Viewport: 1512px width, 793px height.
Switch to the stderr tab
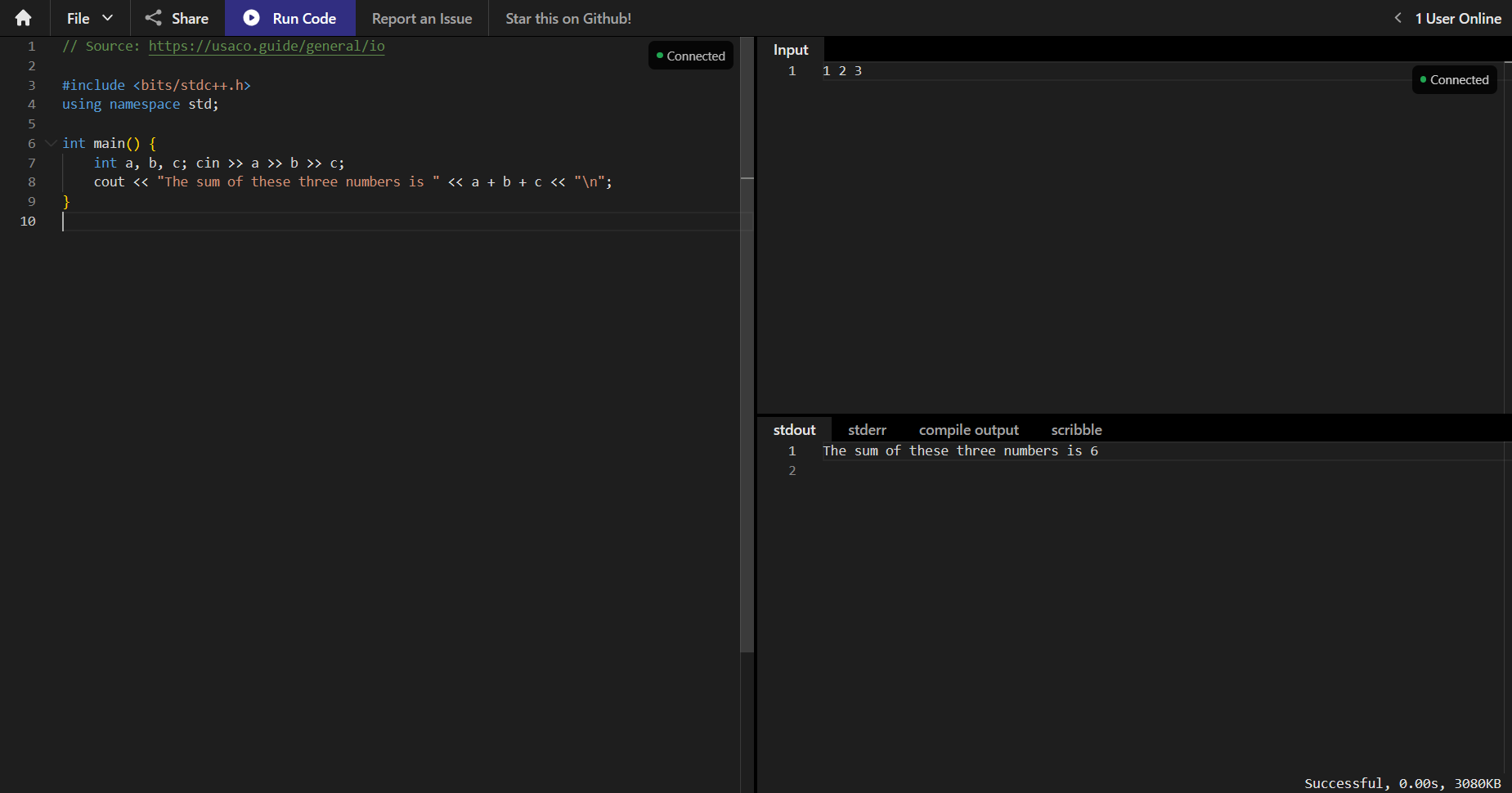click(x=867, y=429)
